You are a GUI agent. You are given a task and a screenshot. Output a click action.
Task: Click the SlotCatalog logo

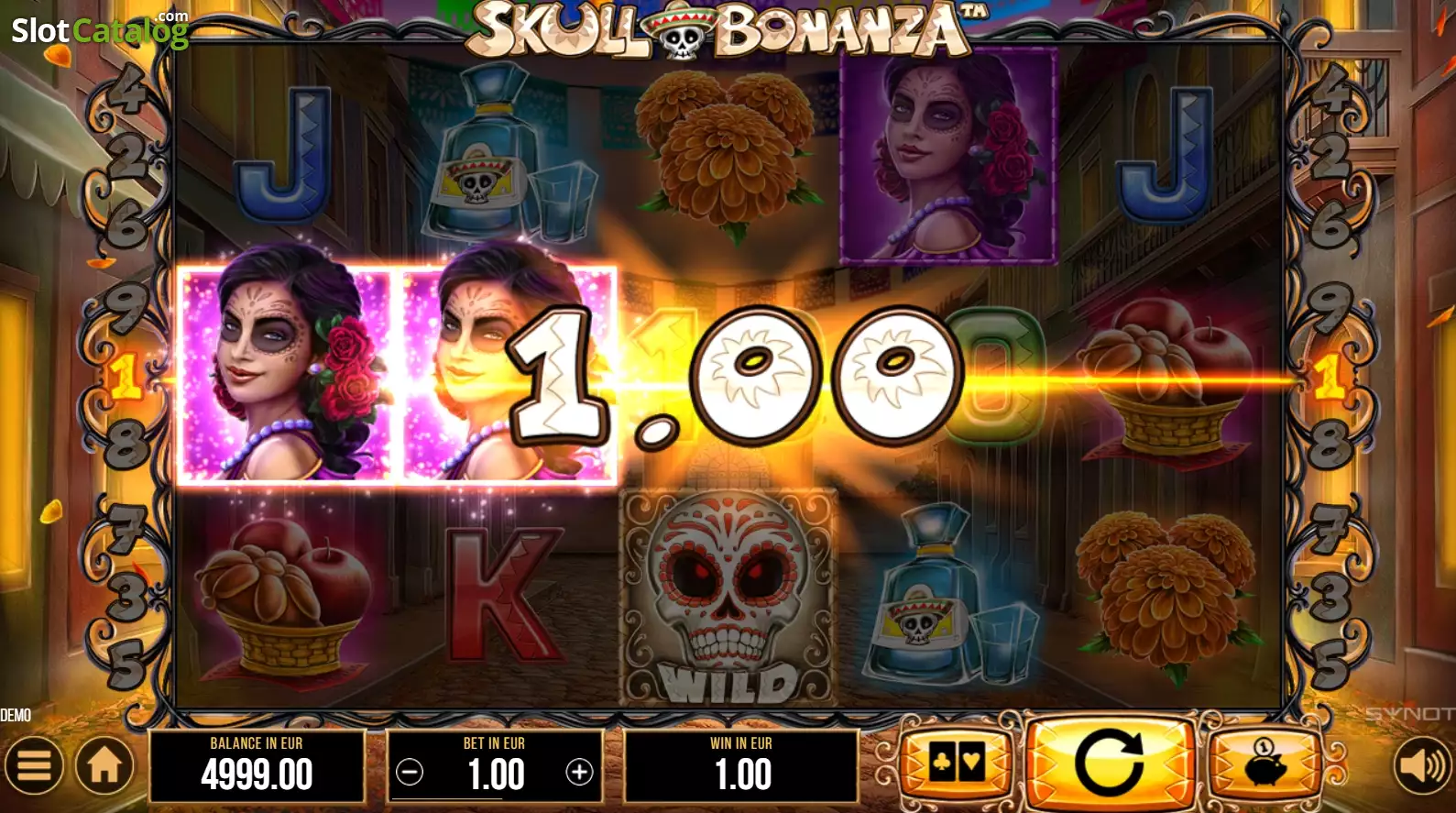pos(99,29)
